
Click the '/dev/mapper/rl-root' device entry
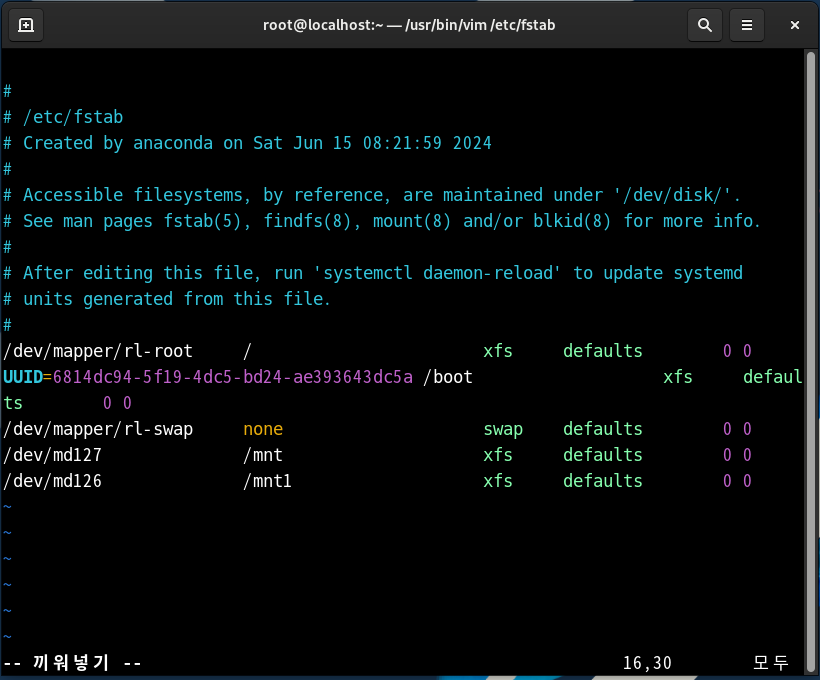[x=98, y=351]
